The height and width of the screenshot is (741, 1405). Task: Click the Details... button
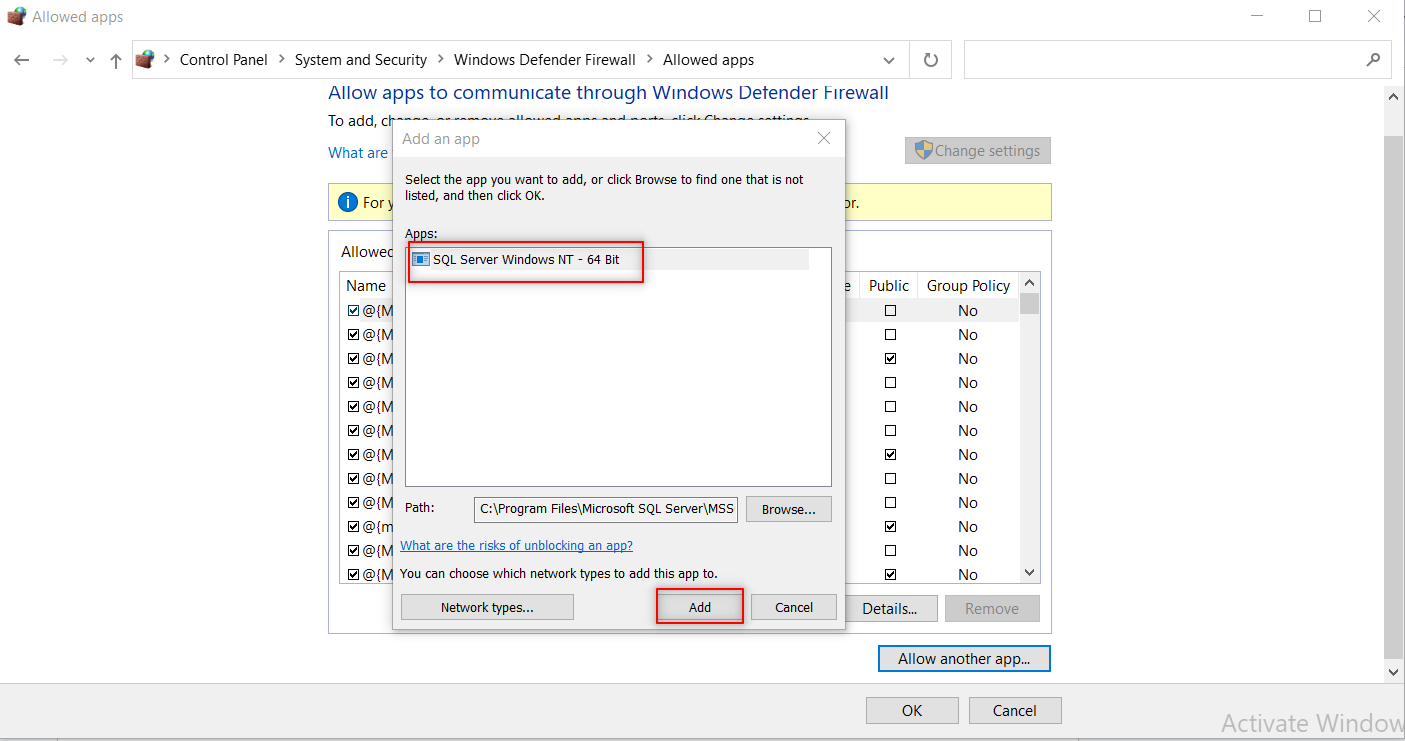click(890, 608)
